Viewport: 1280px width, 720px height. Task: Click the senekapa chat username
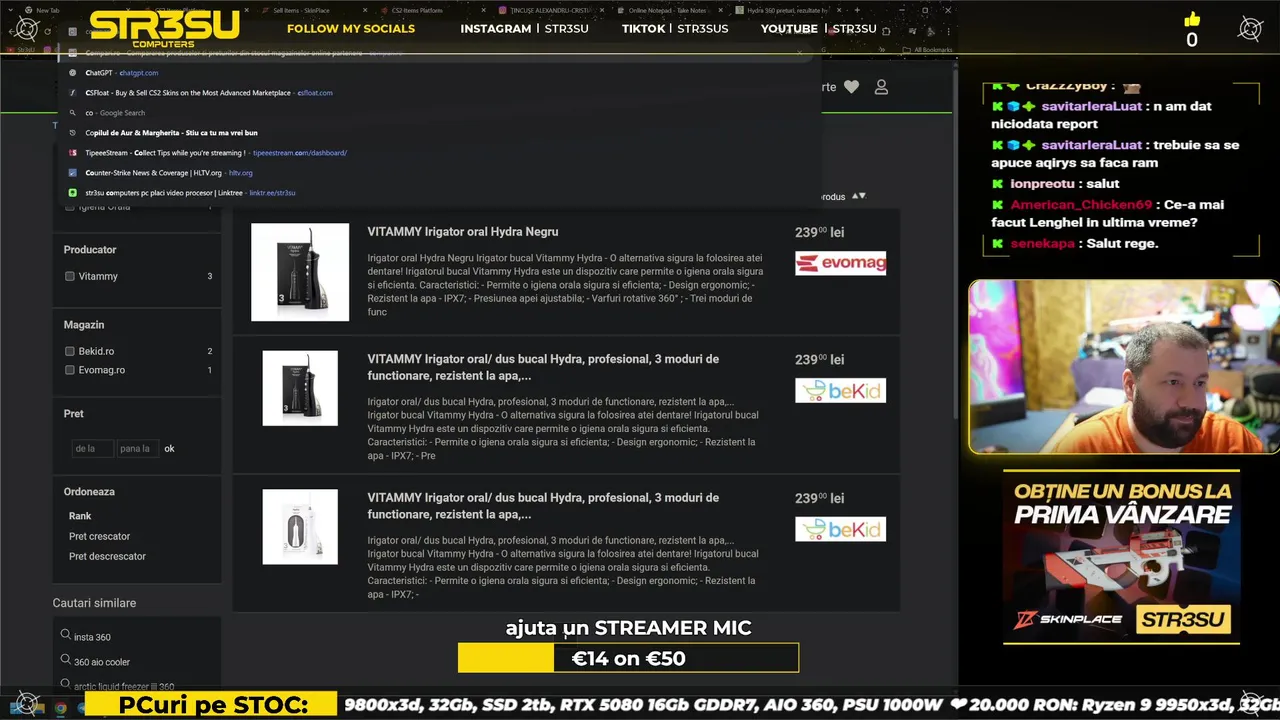(x=1042, y=243)
